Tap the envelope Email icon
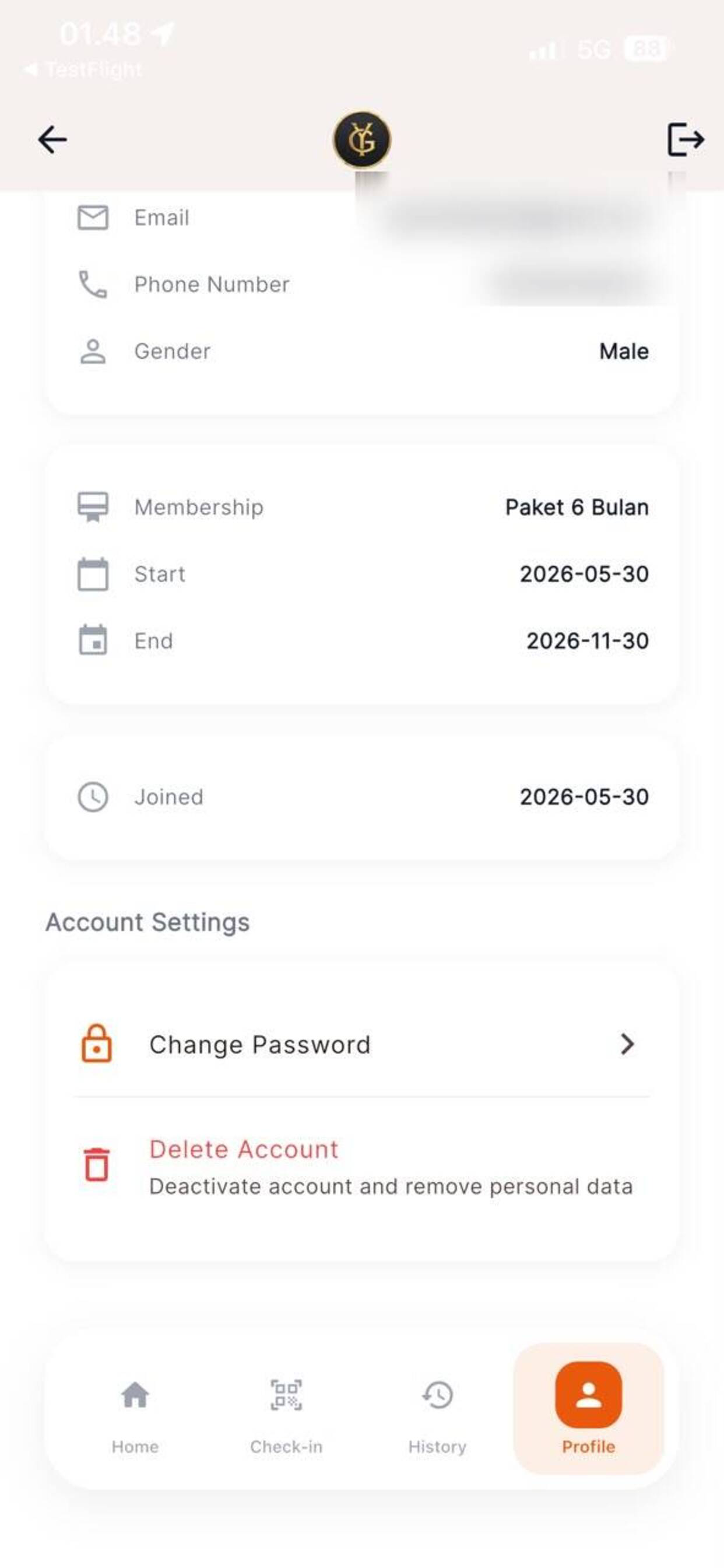 coord(93,218)
